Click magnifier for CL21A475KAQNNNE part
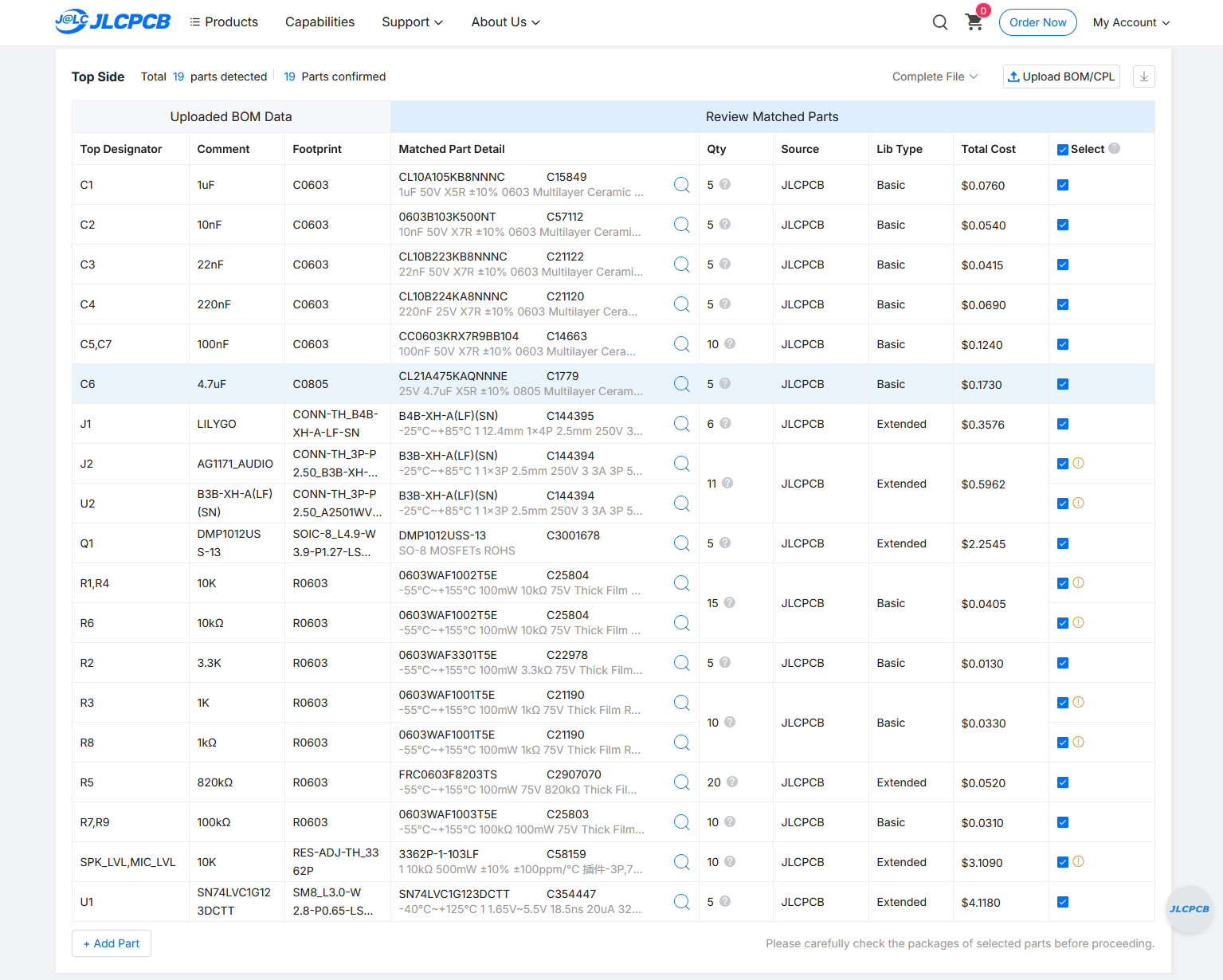 coord(682,384)
